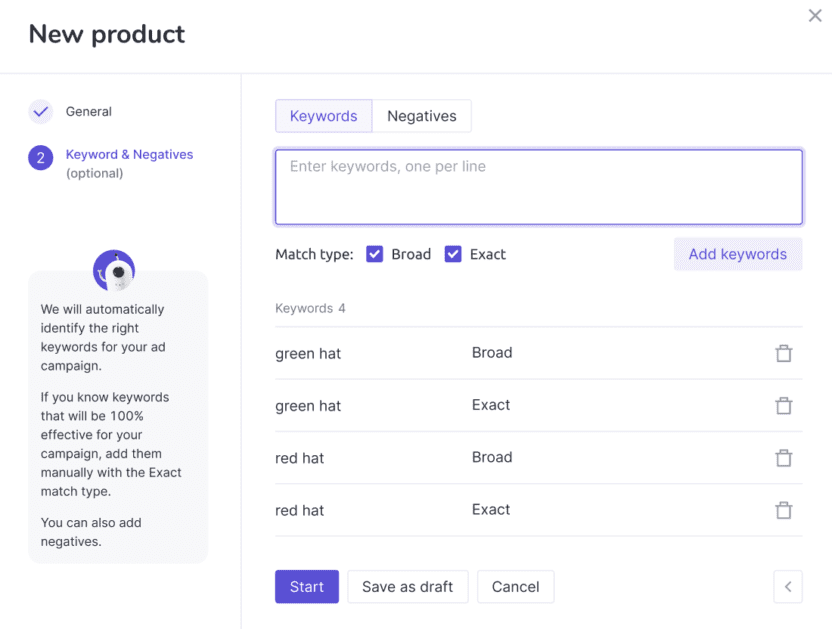Screen dimensions: 832x629
Task: Select the Match type label
Action: [x=314, y=254]
